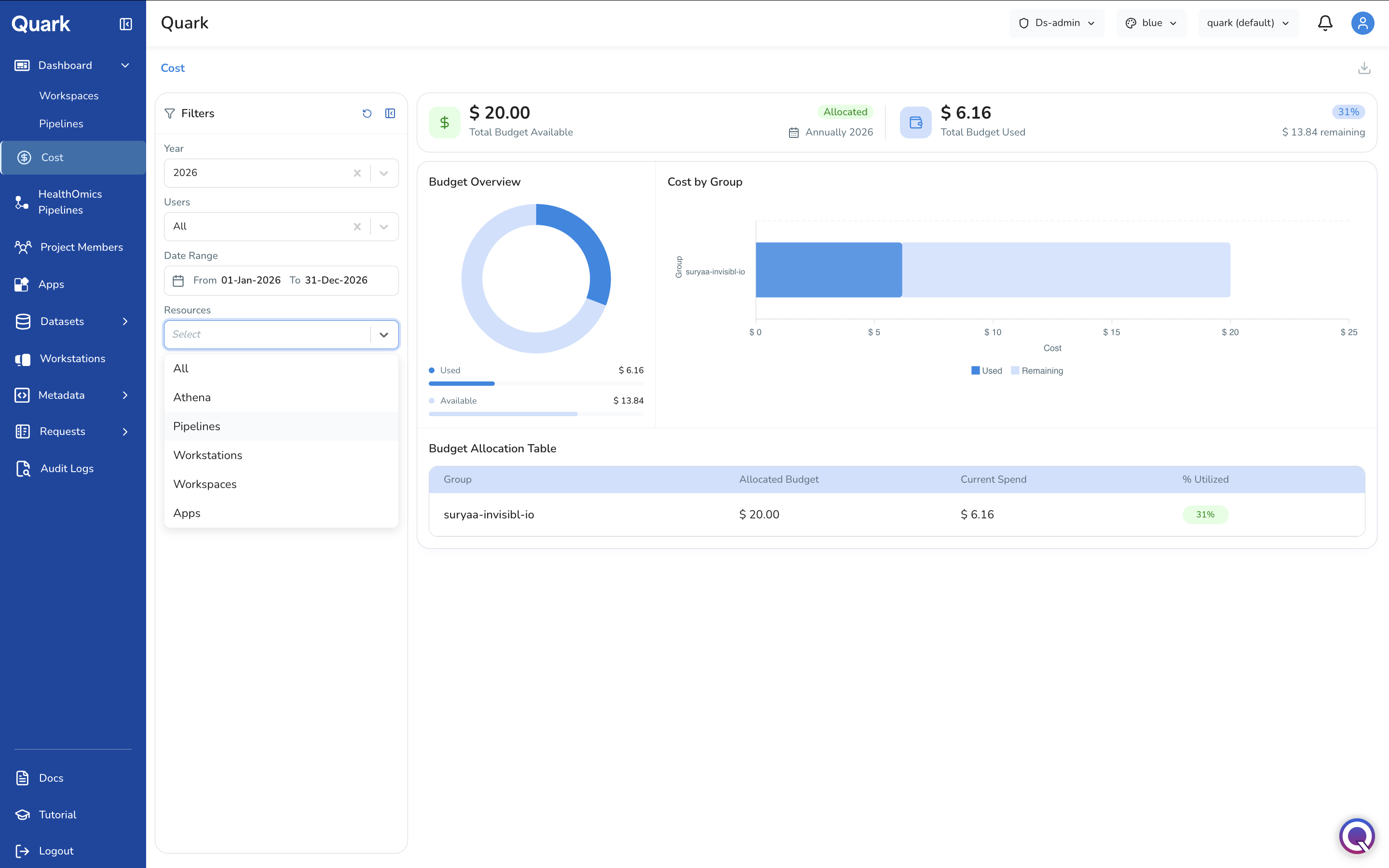The height and width of the screenshot is (868, 1389).
Task: Click the Datasets database icon
Action: (23, 322)
